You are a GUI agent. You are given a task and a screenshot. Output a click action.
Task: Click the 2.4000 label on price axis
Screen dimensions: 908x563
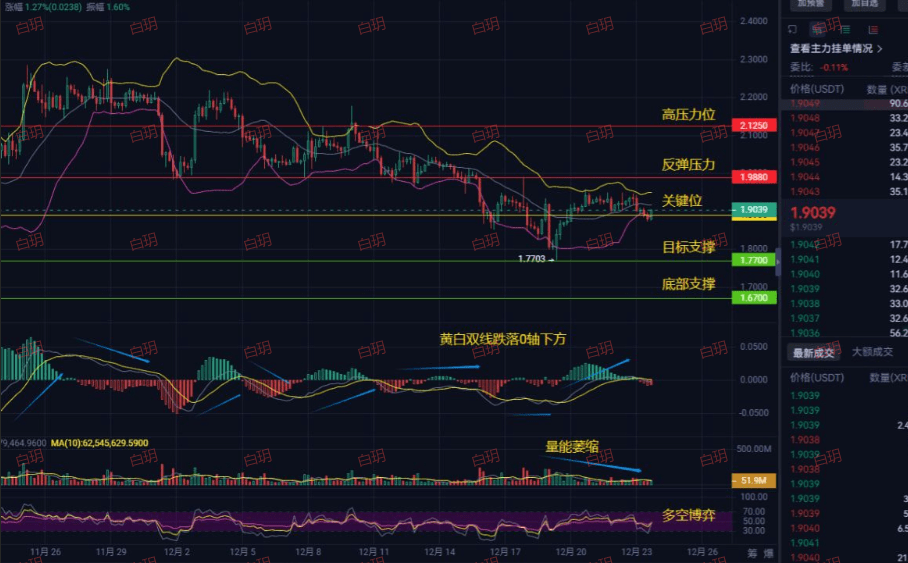(x=754, y=21)
